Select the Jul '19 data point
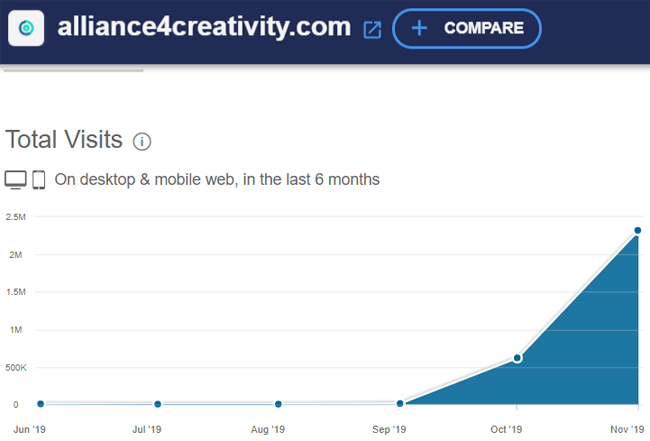650x441 pixels. (x=158, y=404)
